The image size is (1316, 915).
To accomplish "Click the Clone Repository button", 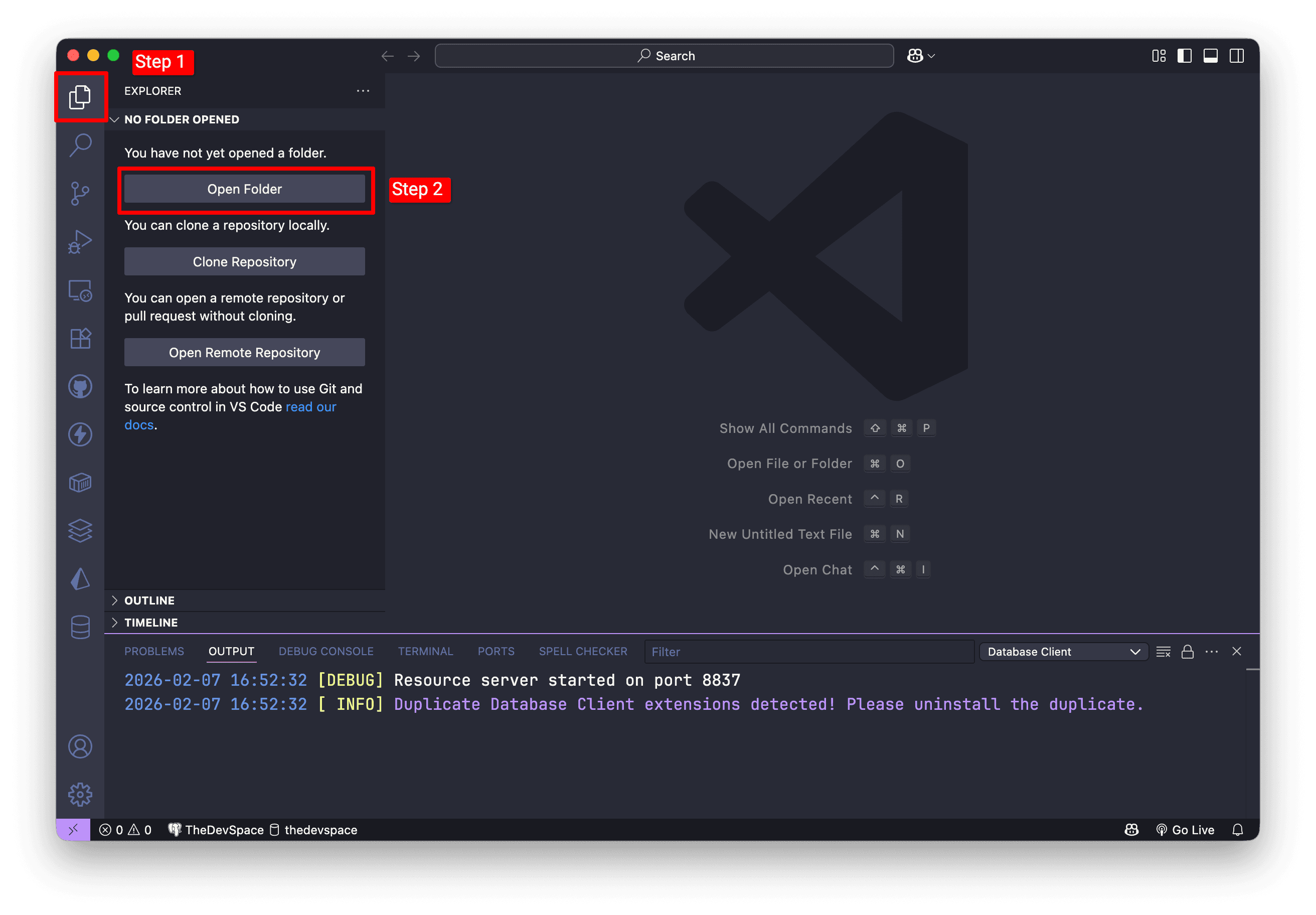I will point(244,261).
